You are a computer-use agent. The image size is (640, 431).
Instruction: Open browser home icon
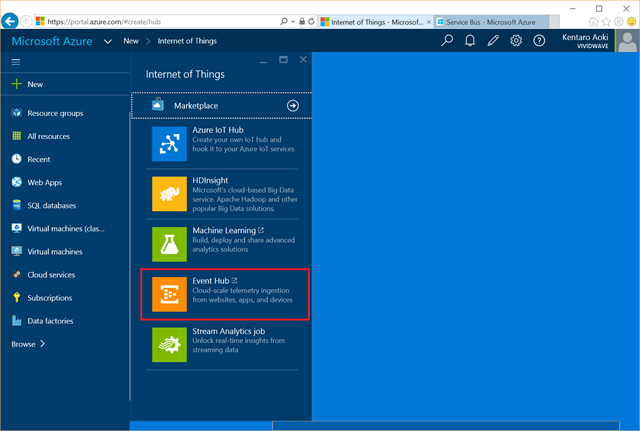pos(593,22)
